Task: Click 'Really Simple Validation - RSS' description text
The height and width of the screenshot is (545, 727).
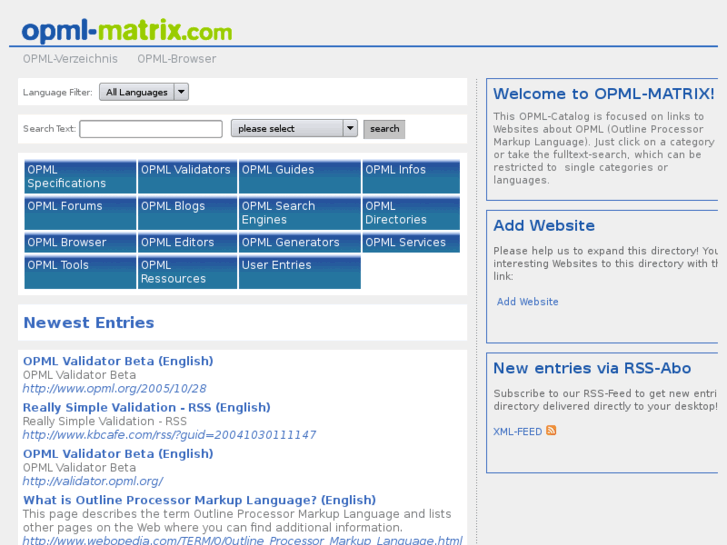Action: tap(105, 421)
